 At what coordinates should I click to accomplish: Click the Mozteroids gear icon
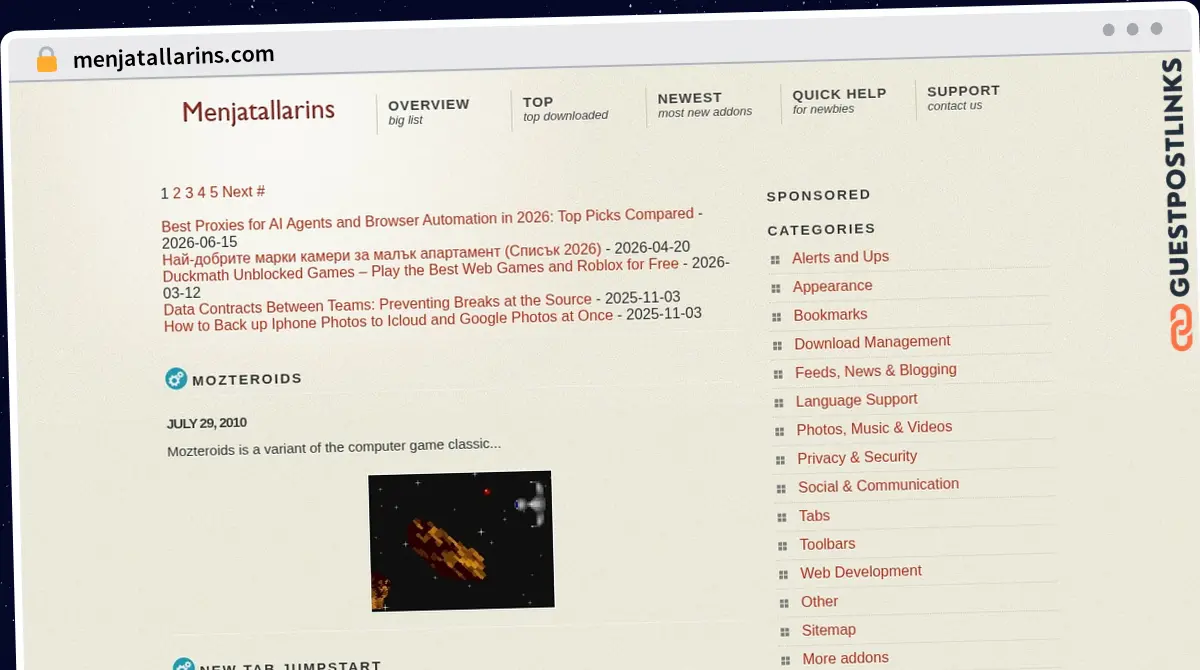tap(176, 379)
